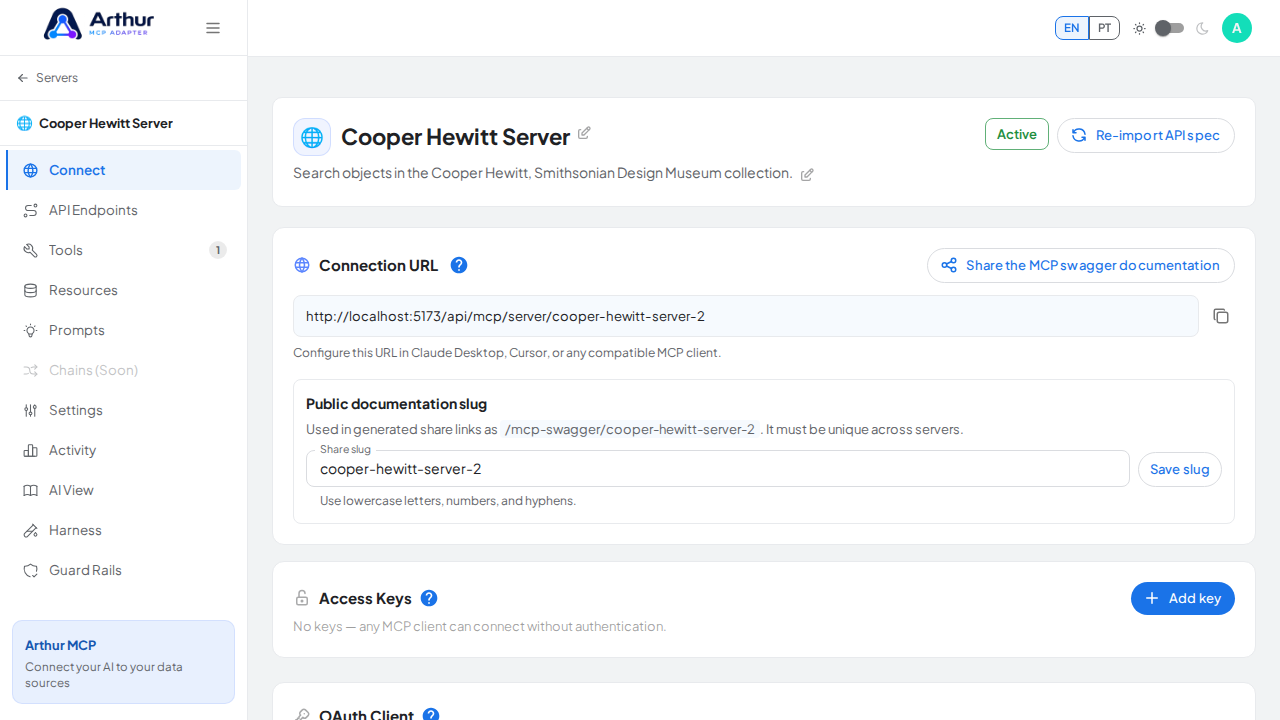Click Re-import API spec button
Screen dimensions: 1280x720
(x=1146, y=135)
